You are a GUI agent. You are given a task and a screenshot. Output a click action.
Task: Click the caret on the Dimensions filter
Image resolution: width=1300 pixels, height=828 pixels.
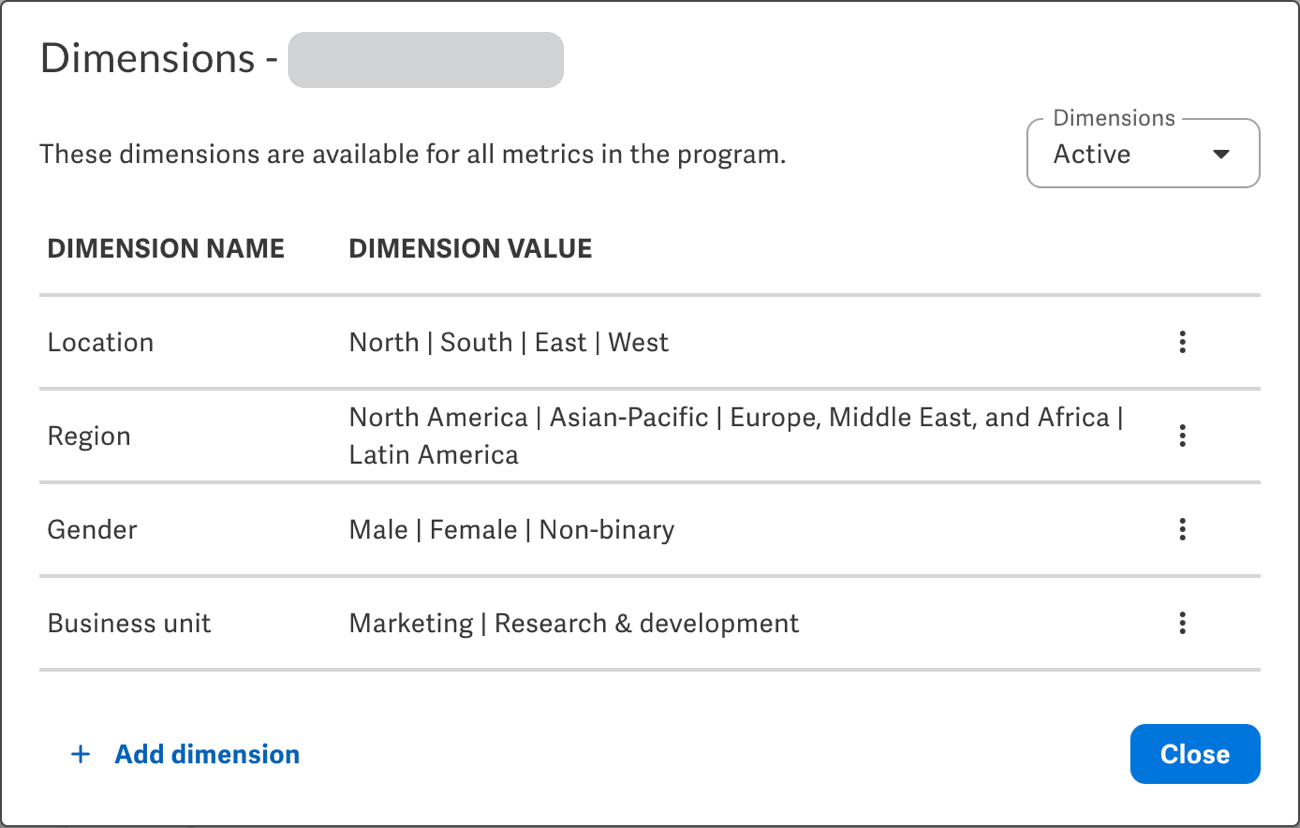tap(1221, 155)
